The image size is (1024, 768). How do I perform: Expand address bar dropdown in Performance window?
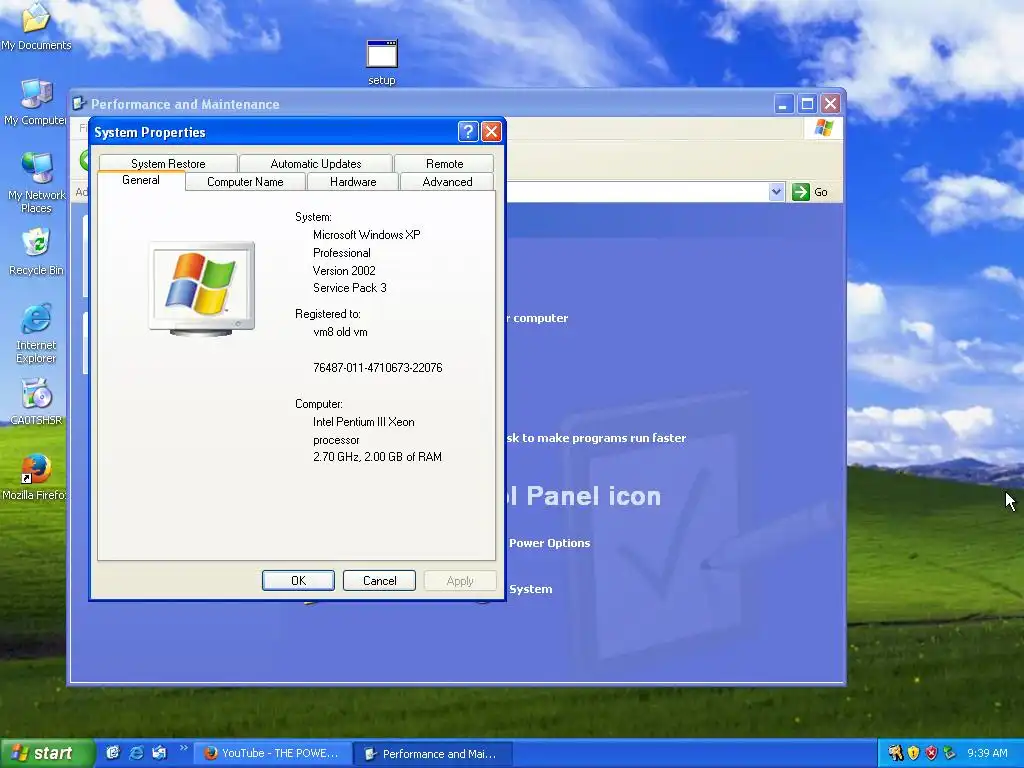point(776,192)
